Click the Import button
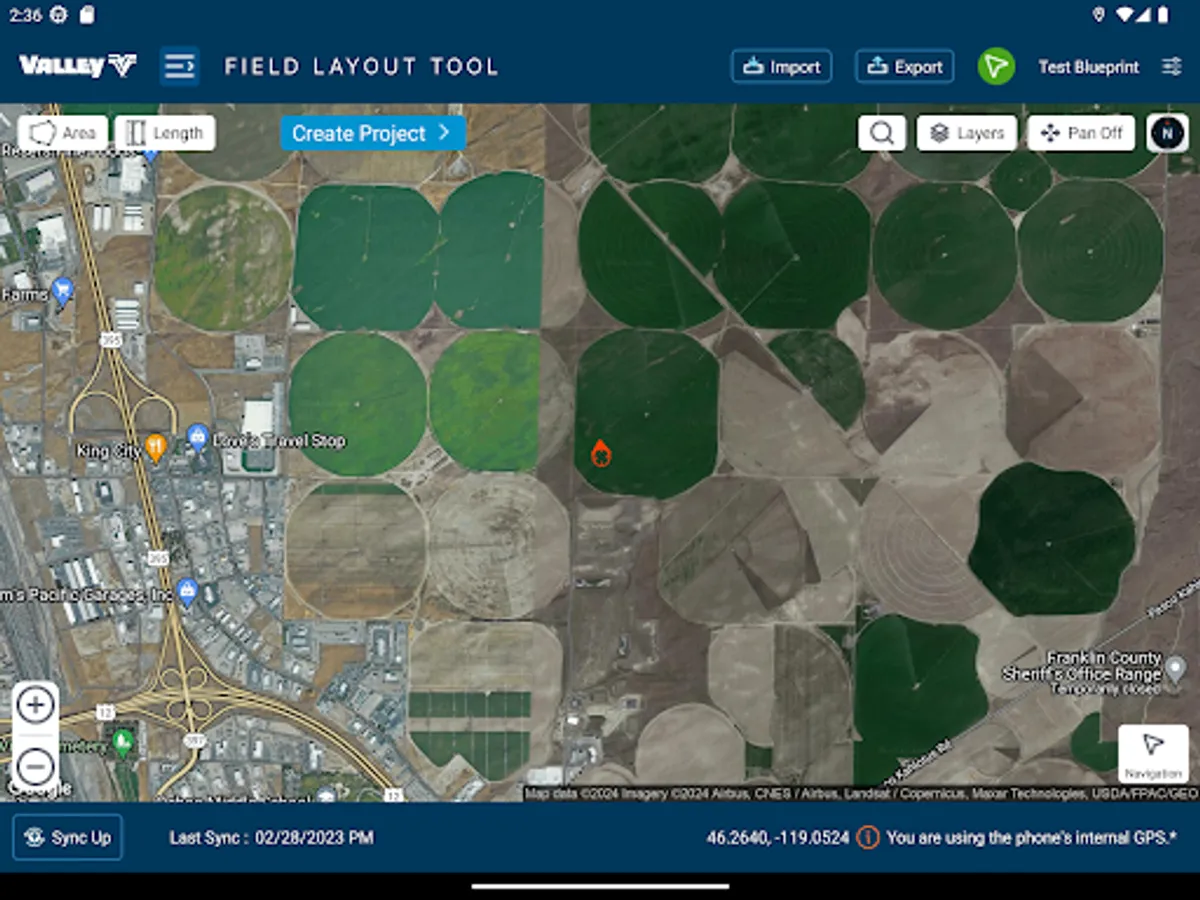This screenshot has height=900, width=1200. pos(781,66)
